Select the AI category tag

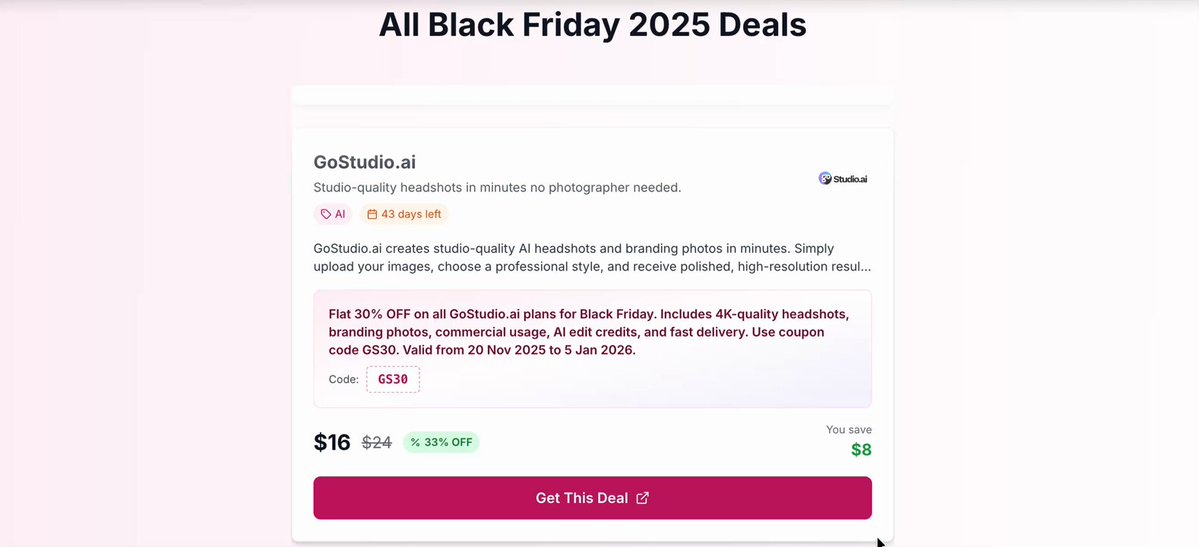click(333, 214)
